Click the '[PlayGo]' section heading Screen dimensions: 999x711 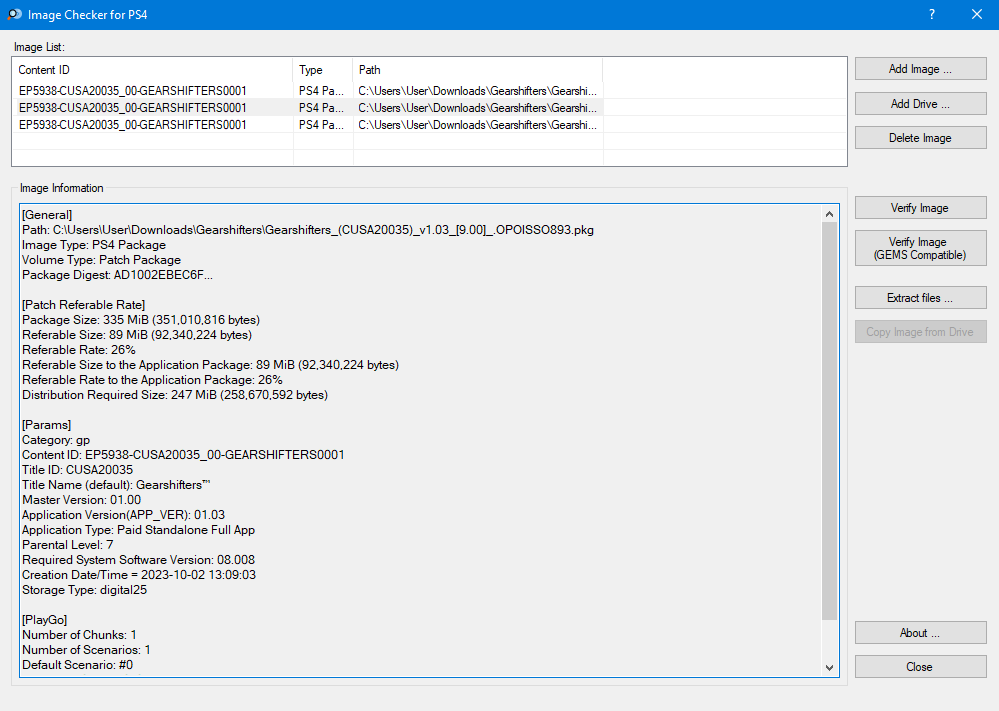pyautogui.click(x=45, y=620)
